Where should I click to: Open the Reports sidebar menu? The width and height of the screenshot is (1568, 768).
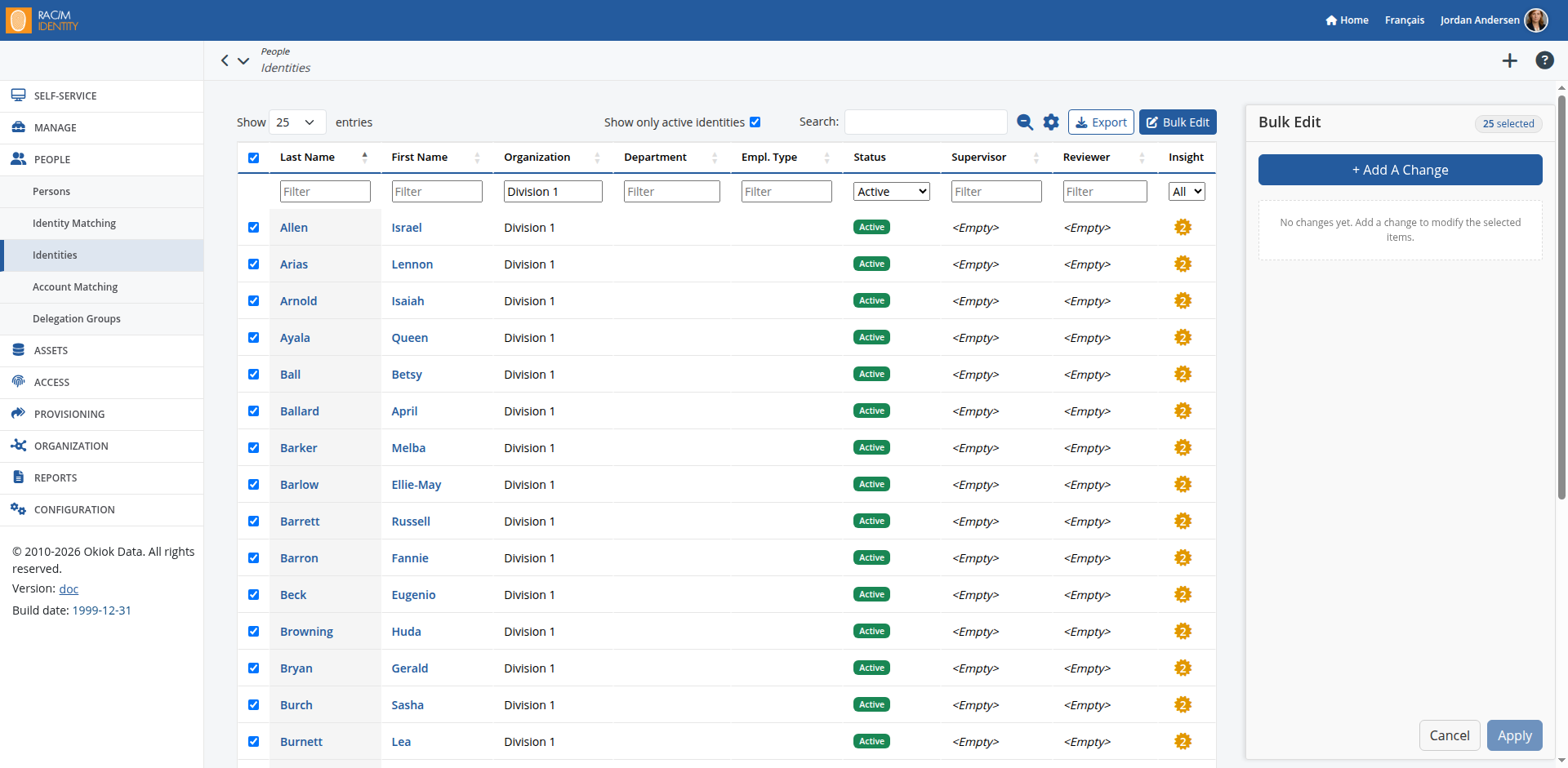[x=102, y=478]
